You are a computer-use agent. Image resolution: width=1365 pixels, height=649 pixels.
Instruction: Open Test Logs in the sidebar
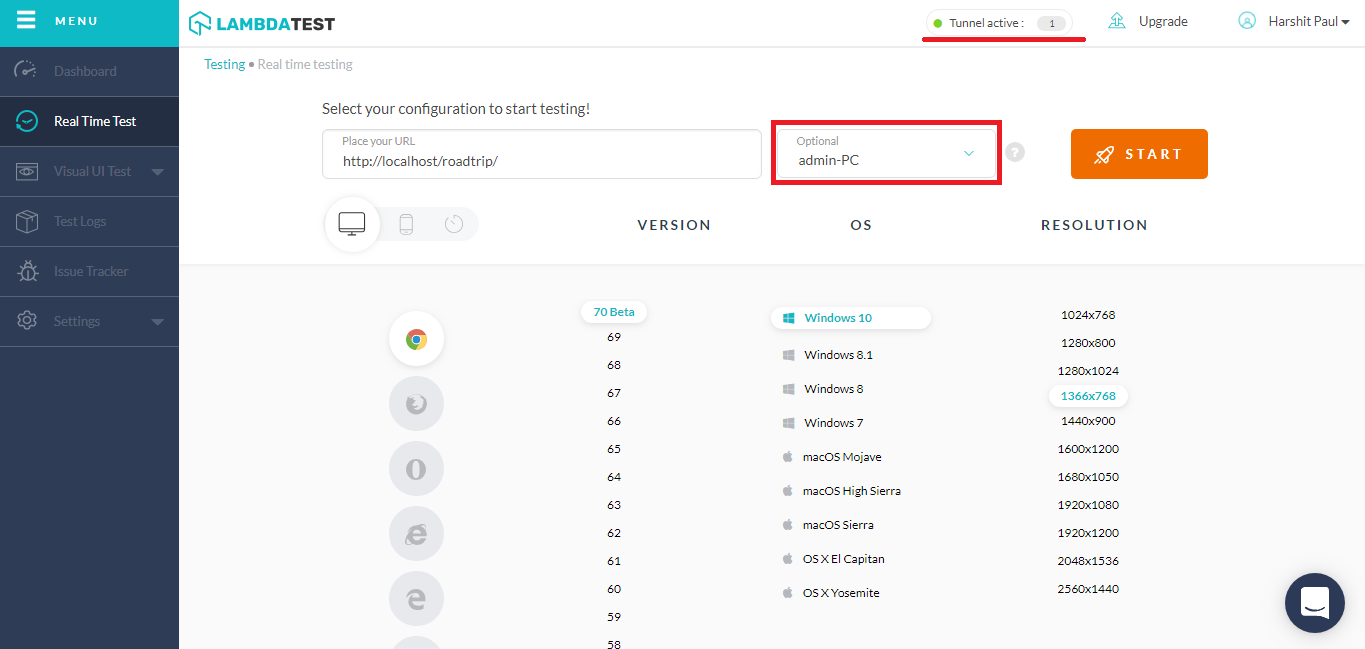[80, 222]
